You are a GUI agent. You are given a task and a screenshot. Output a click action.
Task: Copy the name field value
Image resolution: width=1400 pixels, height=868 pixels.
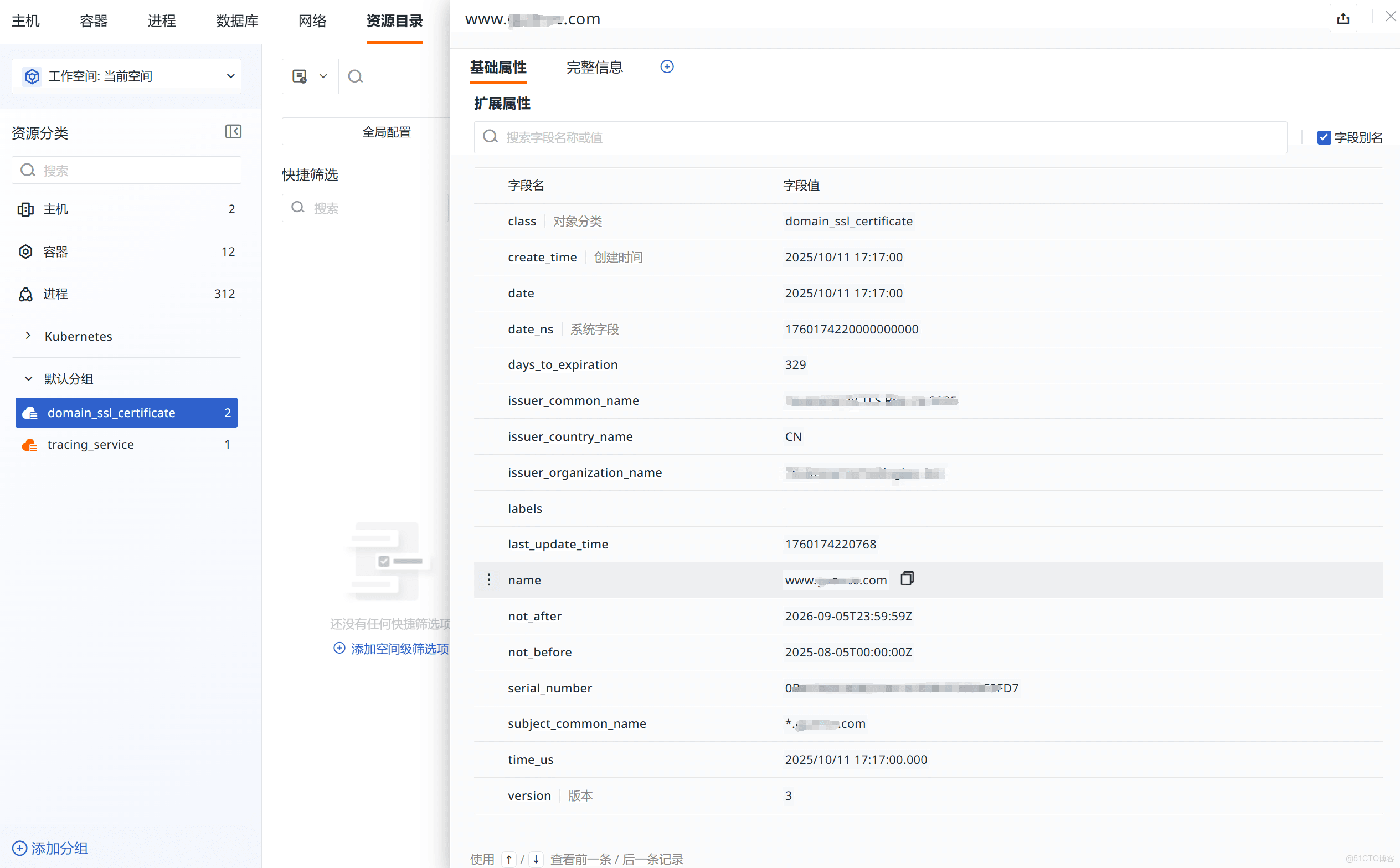click(907, 579)
